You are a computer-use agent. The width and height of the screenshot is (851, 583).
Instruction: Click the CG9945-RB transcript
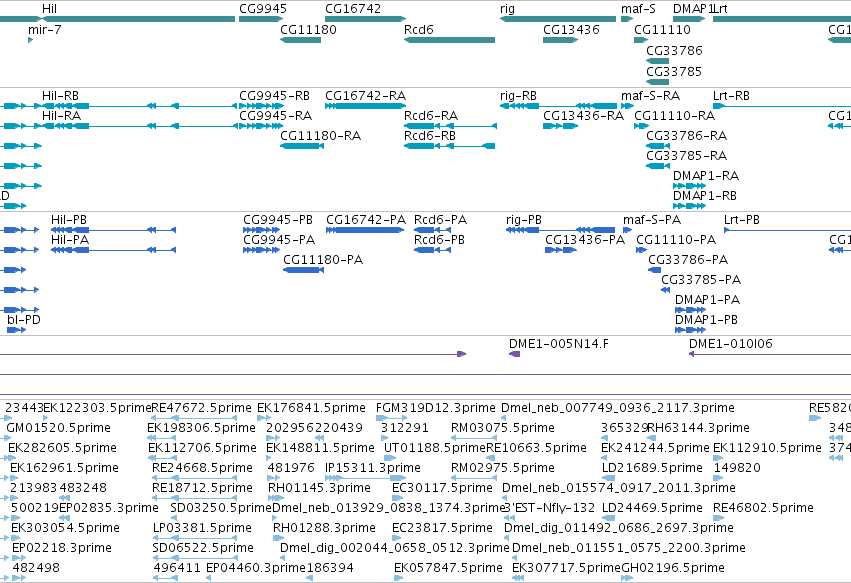[x=274, y=96]
